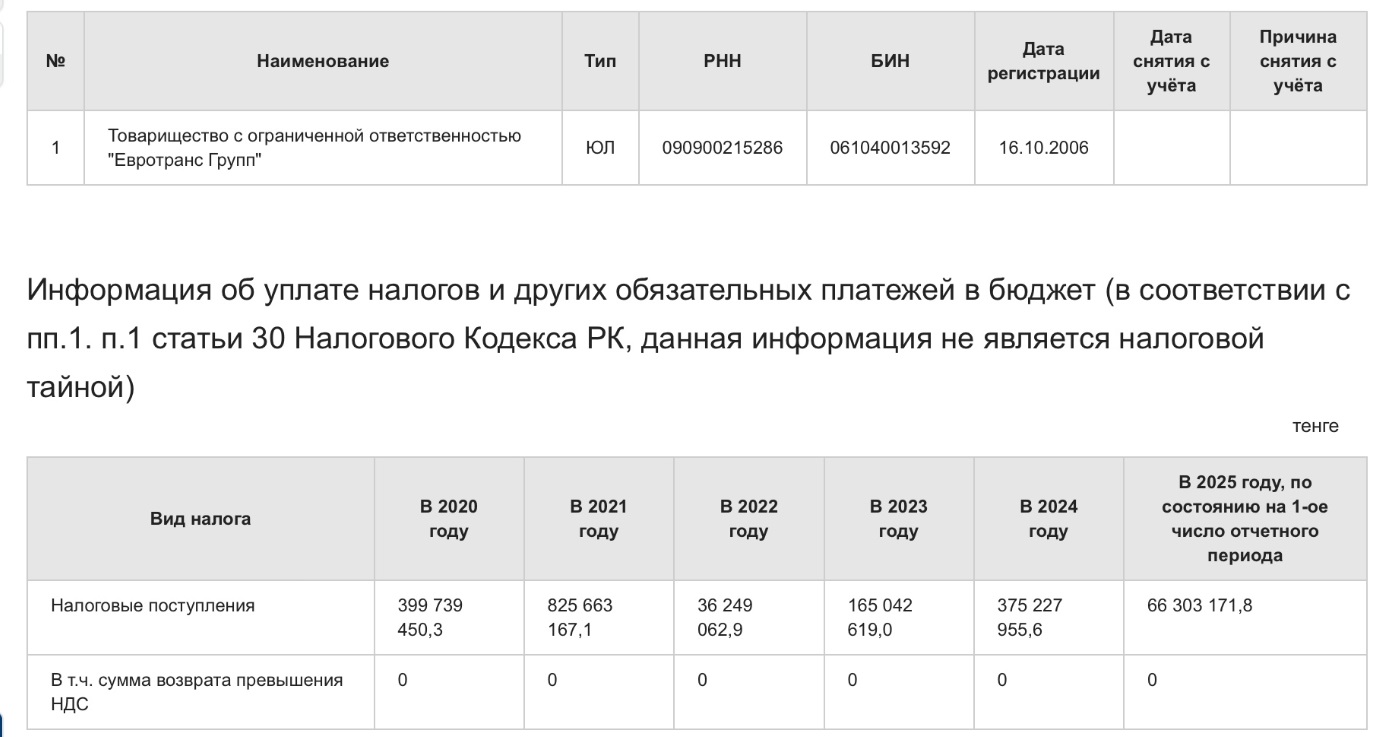Click the "Налоговые поступления" row label
Screen dimensions: 1393x737
click(x=153, y=606)
